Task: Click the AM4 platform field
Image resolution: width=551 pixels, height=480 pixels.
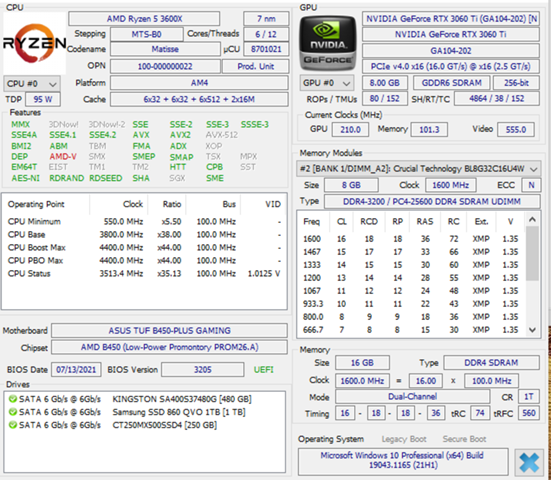Action: click(199, 83)
